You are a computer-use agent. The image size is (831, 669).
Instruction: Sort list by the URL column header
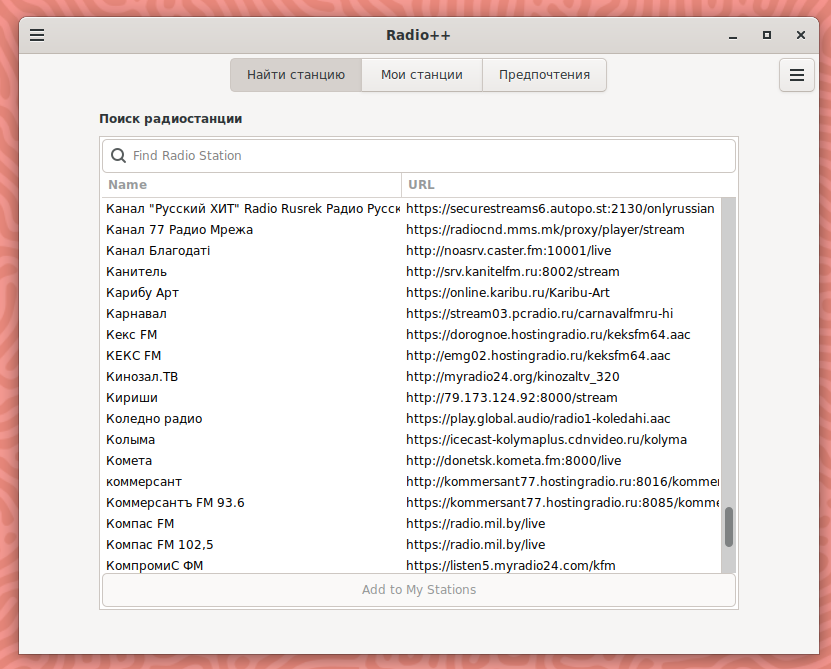click(x=569, y=184)
